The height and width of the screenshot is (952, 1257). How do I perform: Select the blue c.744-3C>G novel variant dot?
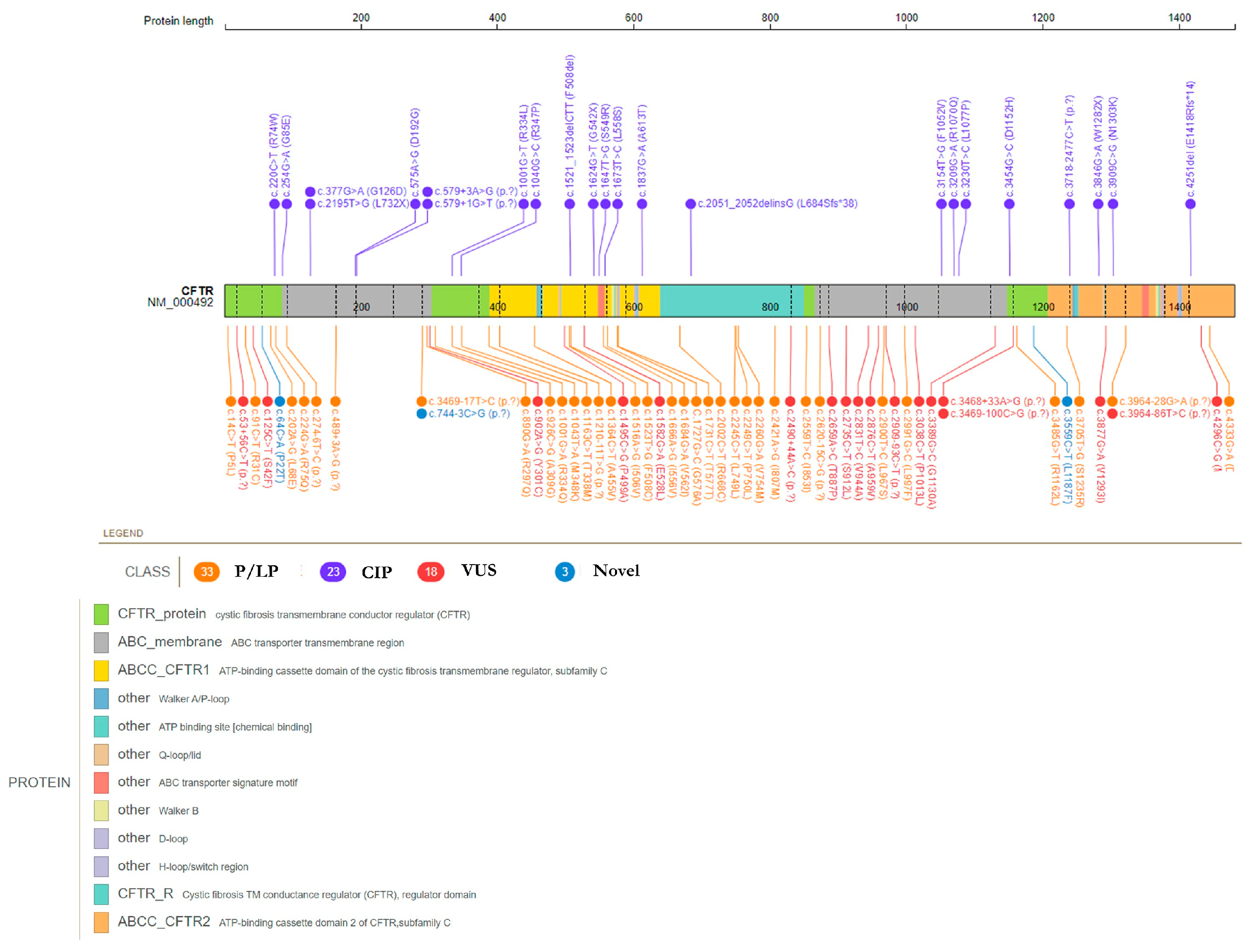pos(423,414)
